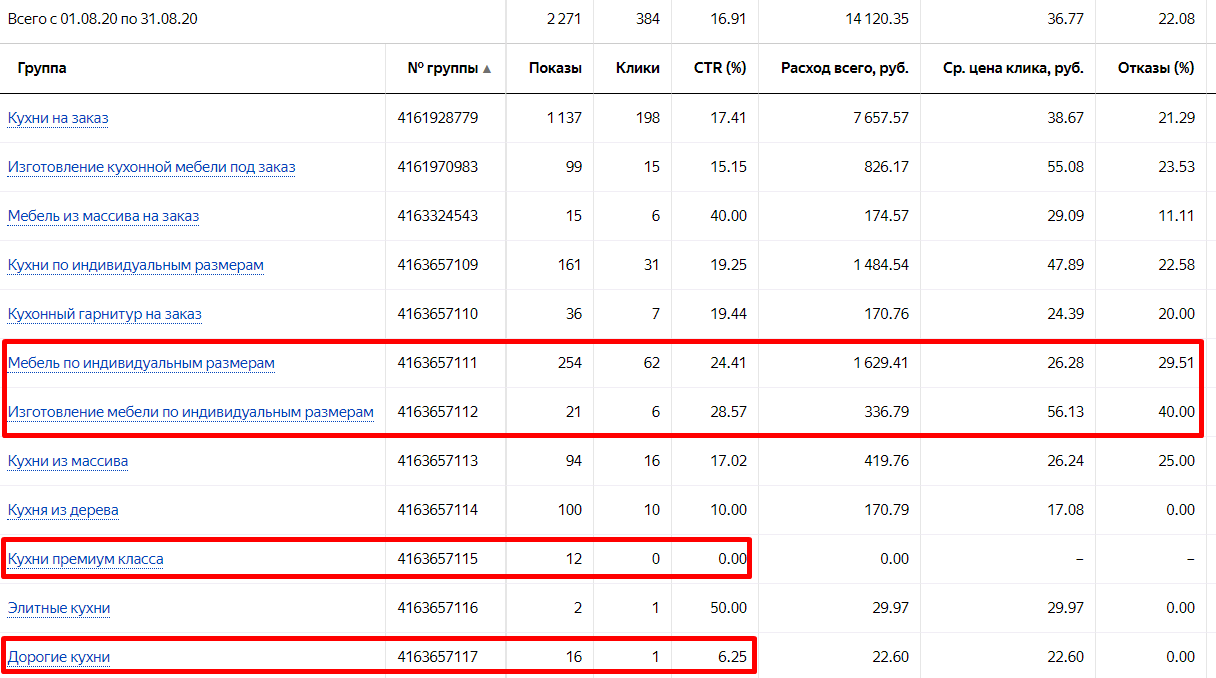Select total CTR value 16.91
This screenshot has height=678, width=1216.
(728, 18)
